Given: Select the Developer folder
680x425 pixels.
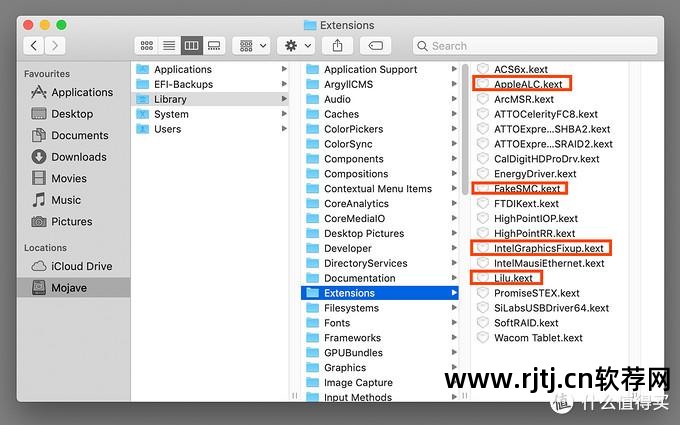Looking at the screenshot, I should coord(380,248).
